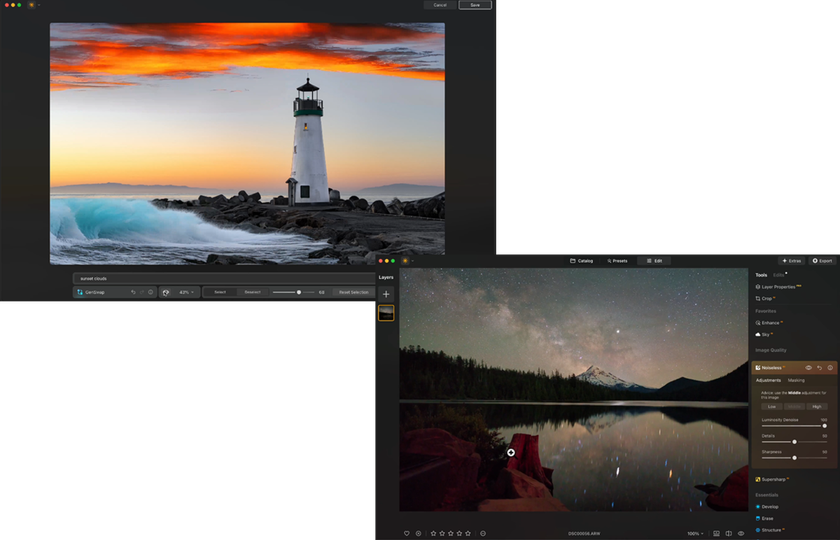Image resolution: width=840 pixels, height=540 pixels.
Task: Click the GenSwap tool icon
Action: [x=80, y=292]
